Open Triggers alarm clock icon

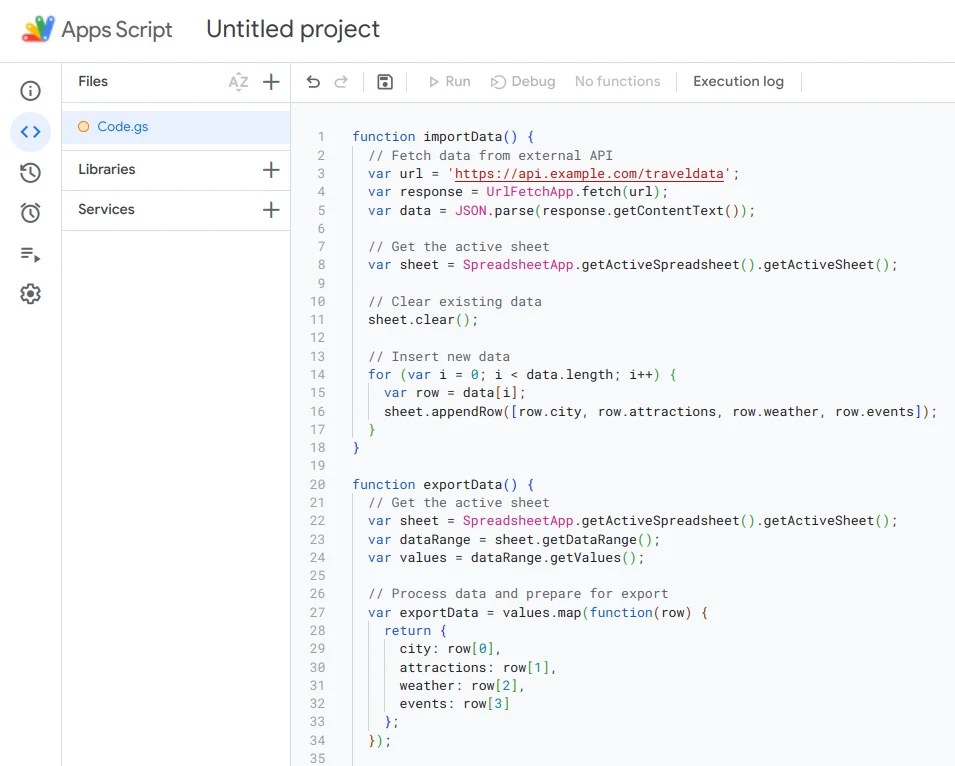pyautogui.click(x=30, y=213)
